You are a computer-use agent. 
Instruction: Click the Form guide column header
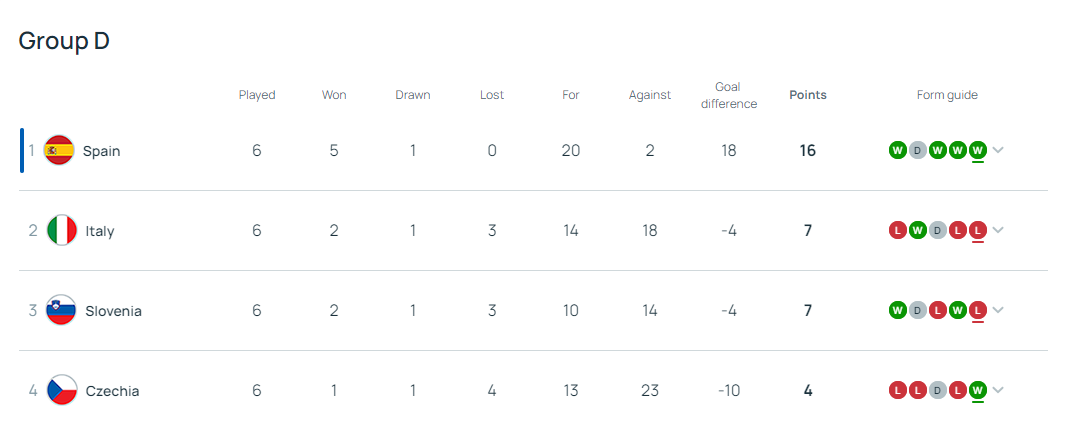(947, 95)
